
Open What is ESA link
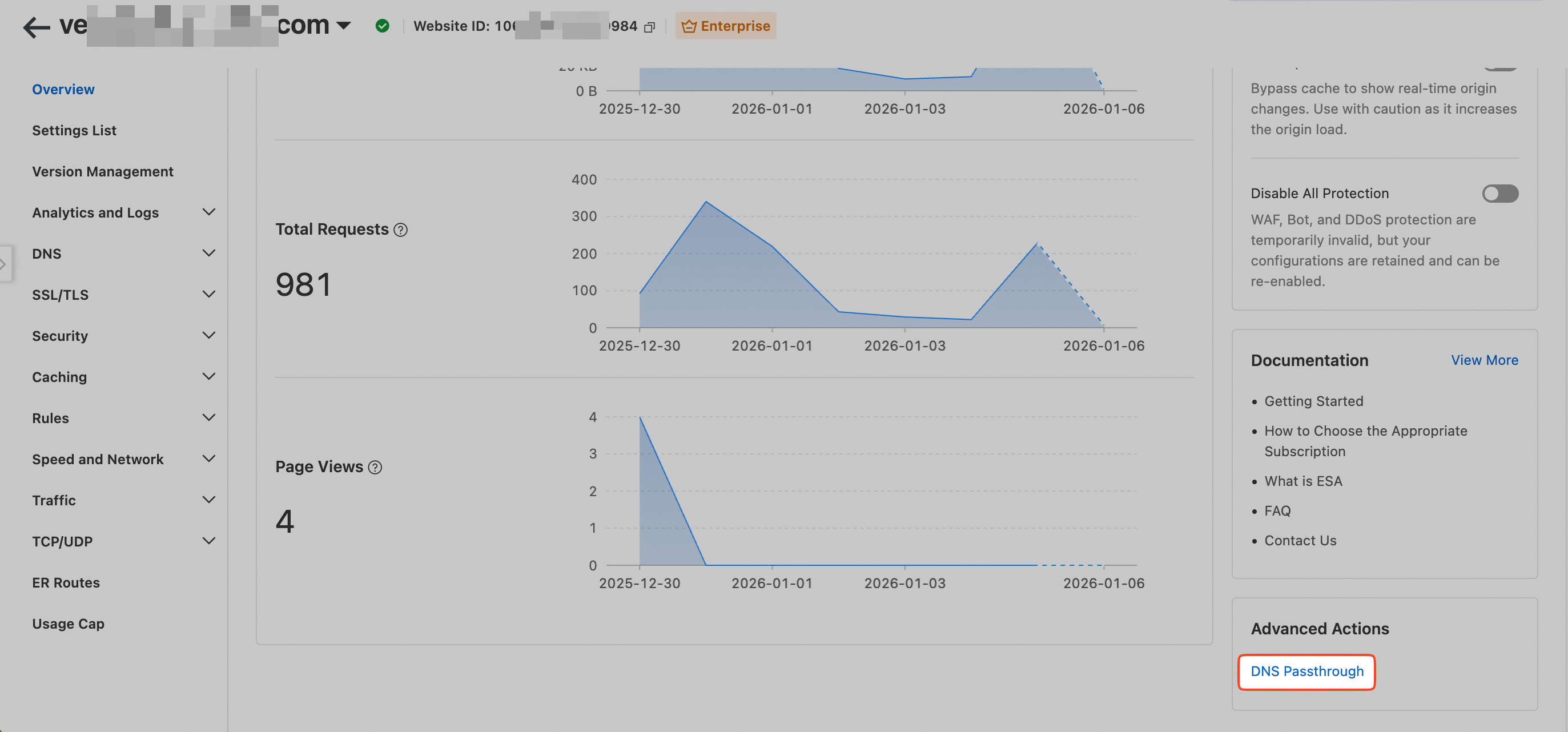tap(1302, 481)
